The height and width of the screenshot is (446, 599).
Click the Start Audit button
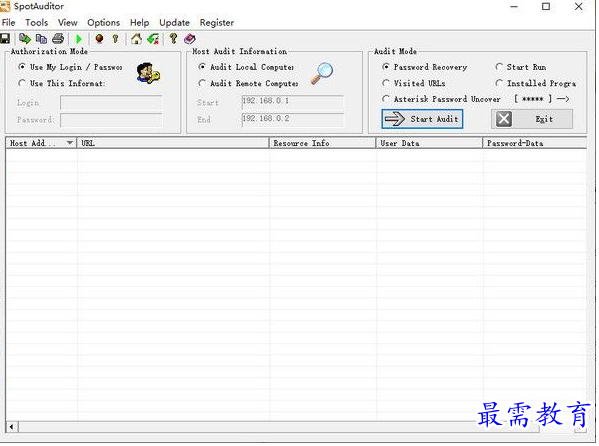(422, 119)
